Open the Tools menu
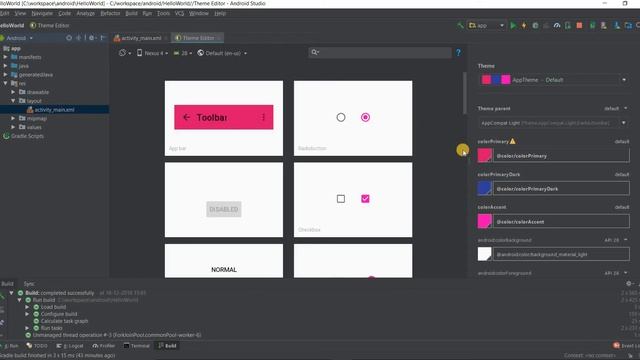640x360 pixels. (163, 13)
